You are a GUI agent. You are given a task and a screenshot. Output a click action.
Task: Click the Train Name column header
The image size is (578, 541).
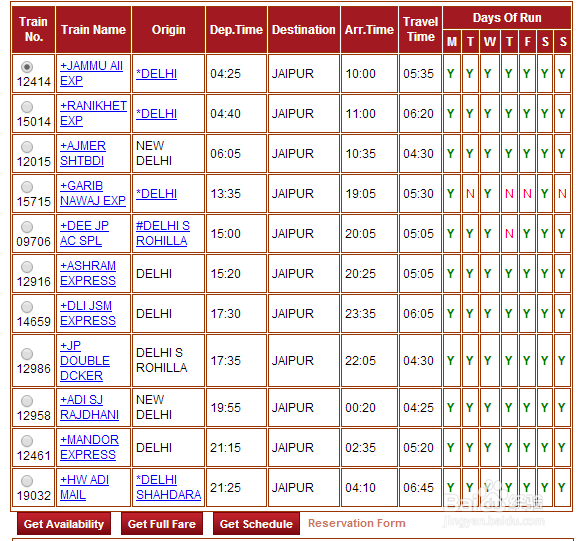94,29
